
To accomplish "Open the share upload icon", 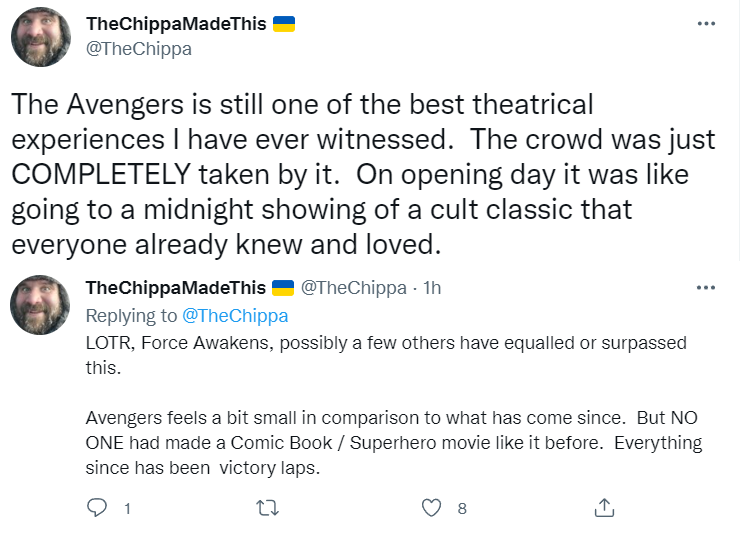I will coord(604,507).
